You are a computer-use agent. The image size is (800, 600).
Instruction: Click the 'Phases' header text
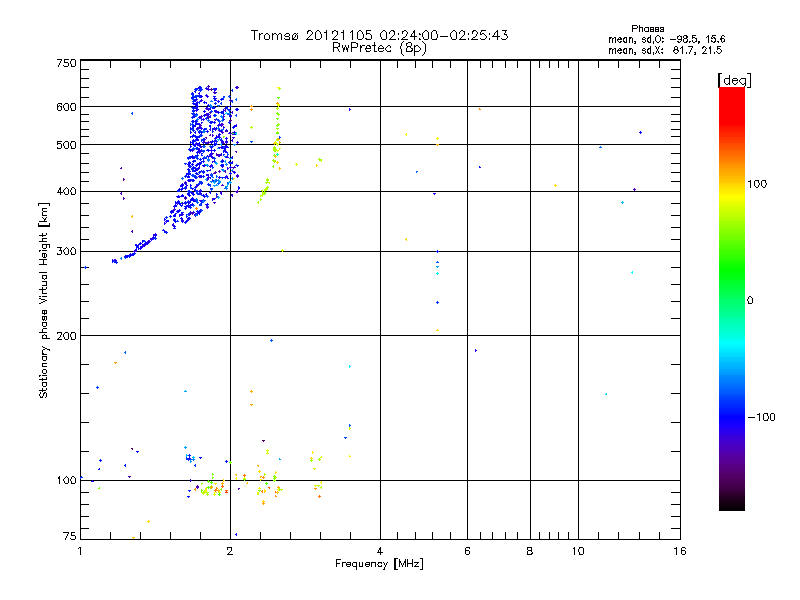coord(647,29)
